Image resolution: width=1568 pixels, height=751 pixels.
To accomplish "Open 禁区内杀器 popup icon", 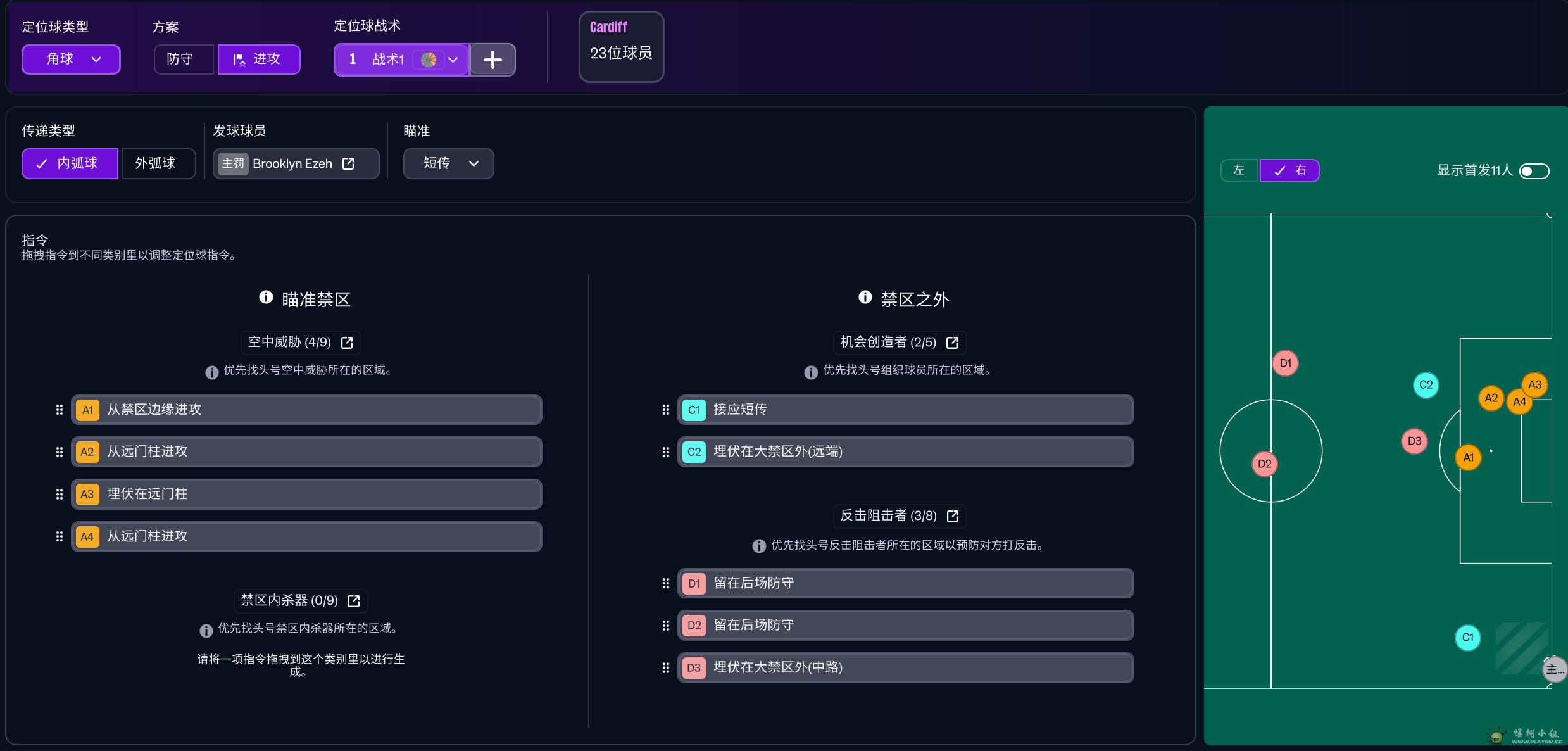I will [354, 601].
